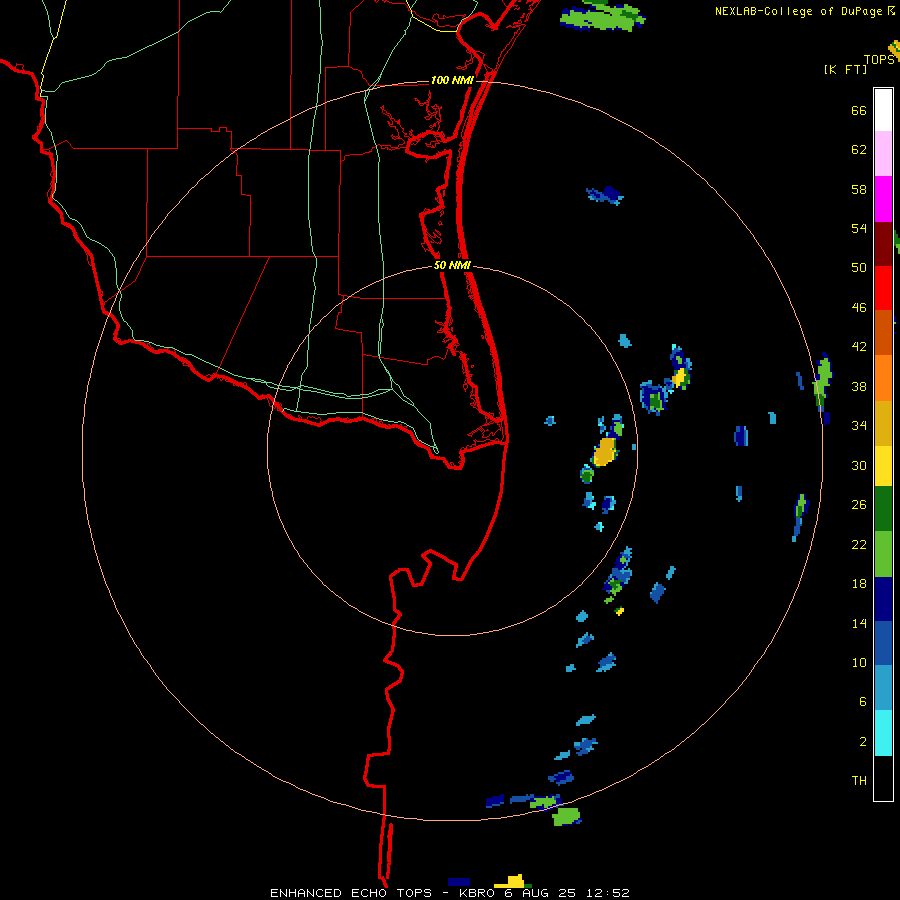This screenshot has height=900, width=900.
Task: Click the 54 legend value
Action: [859, 228]
